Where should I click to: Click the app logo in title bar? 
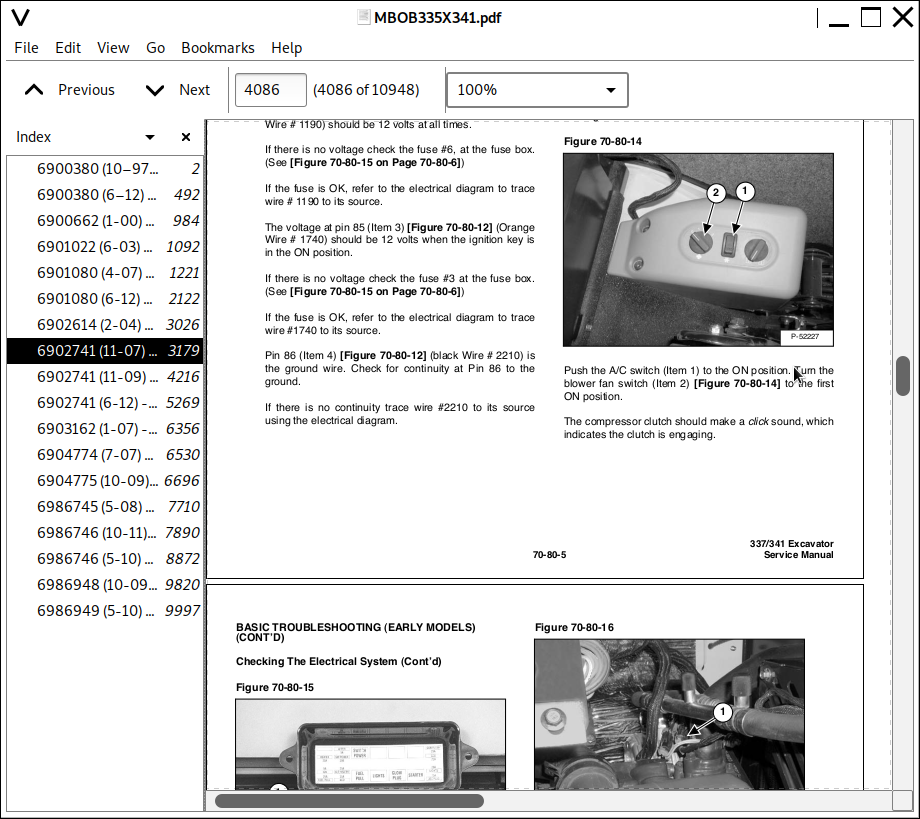pos(19,18)
